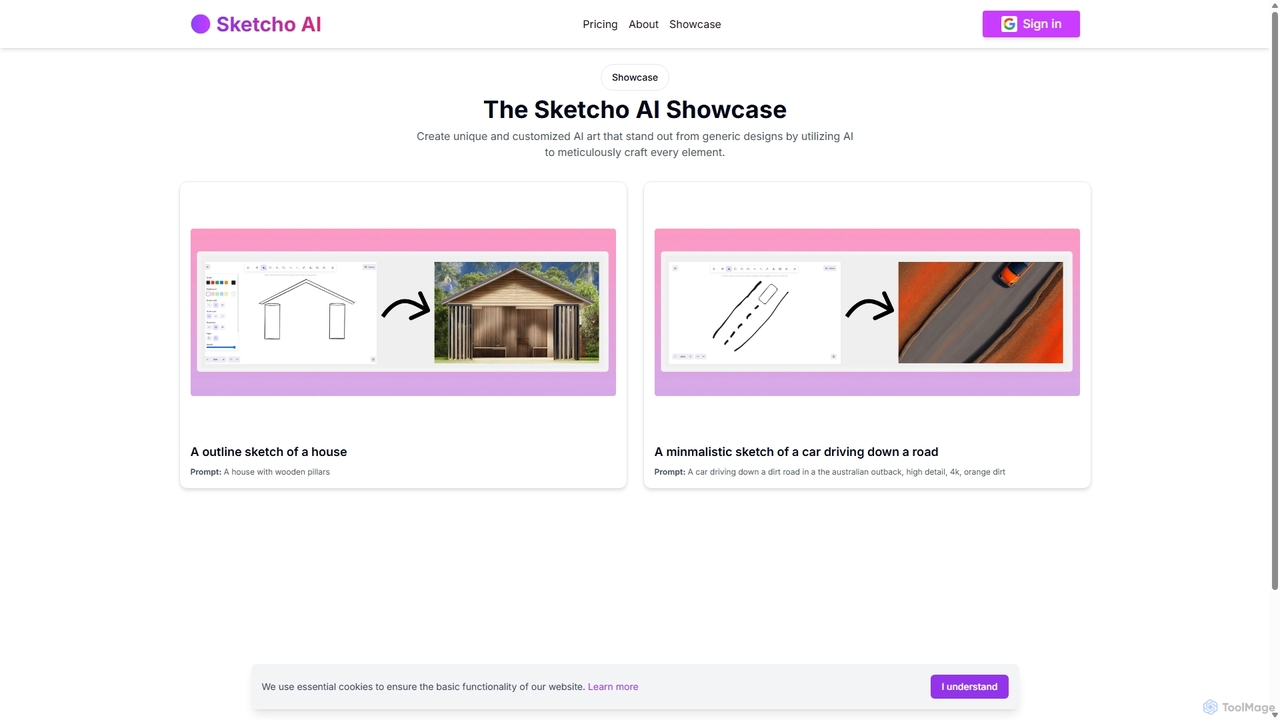
Task: Open the car on road showcase image
Action: (x=867, y=312)
